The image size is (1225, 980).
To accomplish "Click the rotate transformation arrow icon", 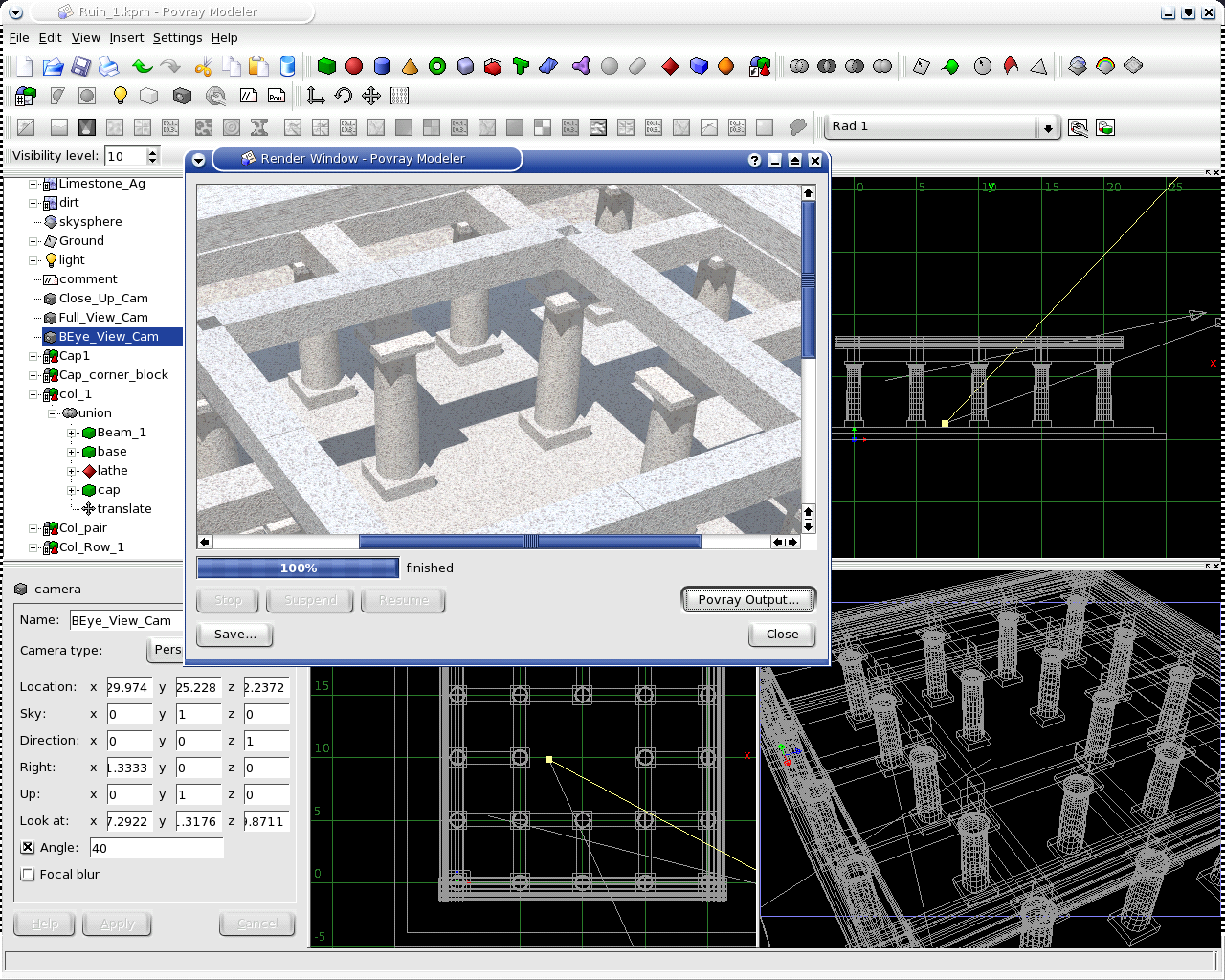I will pyautogui.click(x=343, y=96).
